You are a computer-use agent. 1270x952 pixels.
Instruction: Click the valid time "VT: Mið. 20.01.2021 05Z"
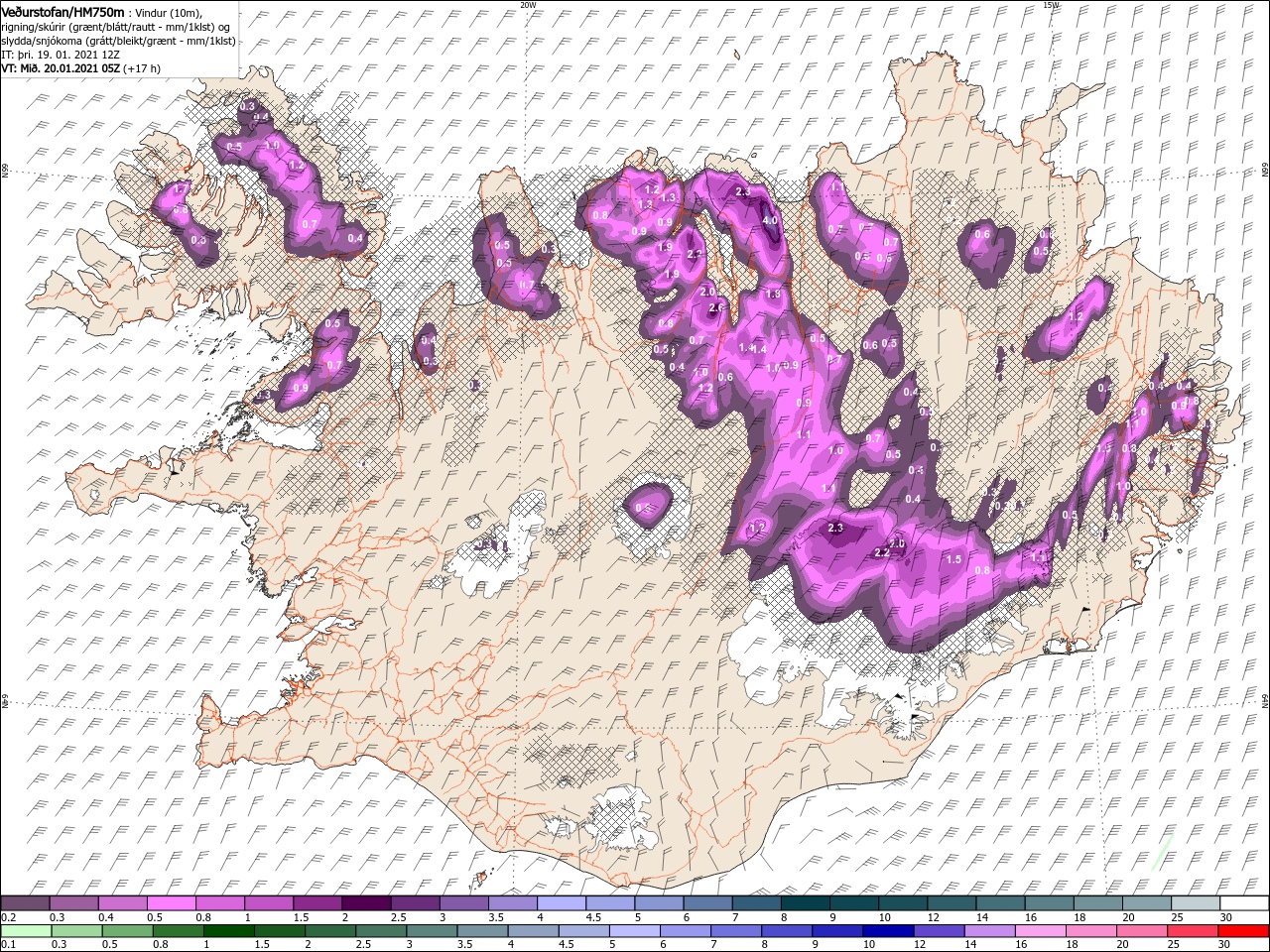pyautogui.click(x=61, y=68)
